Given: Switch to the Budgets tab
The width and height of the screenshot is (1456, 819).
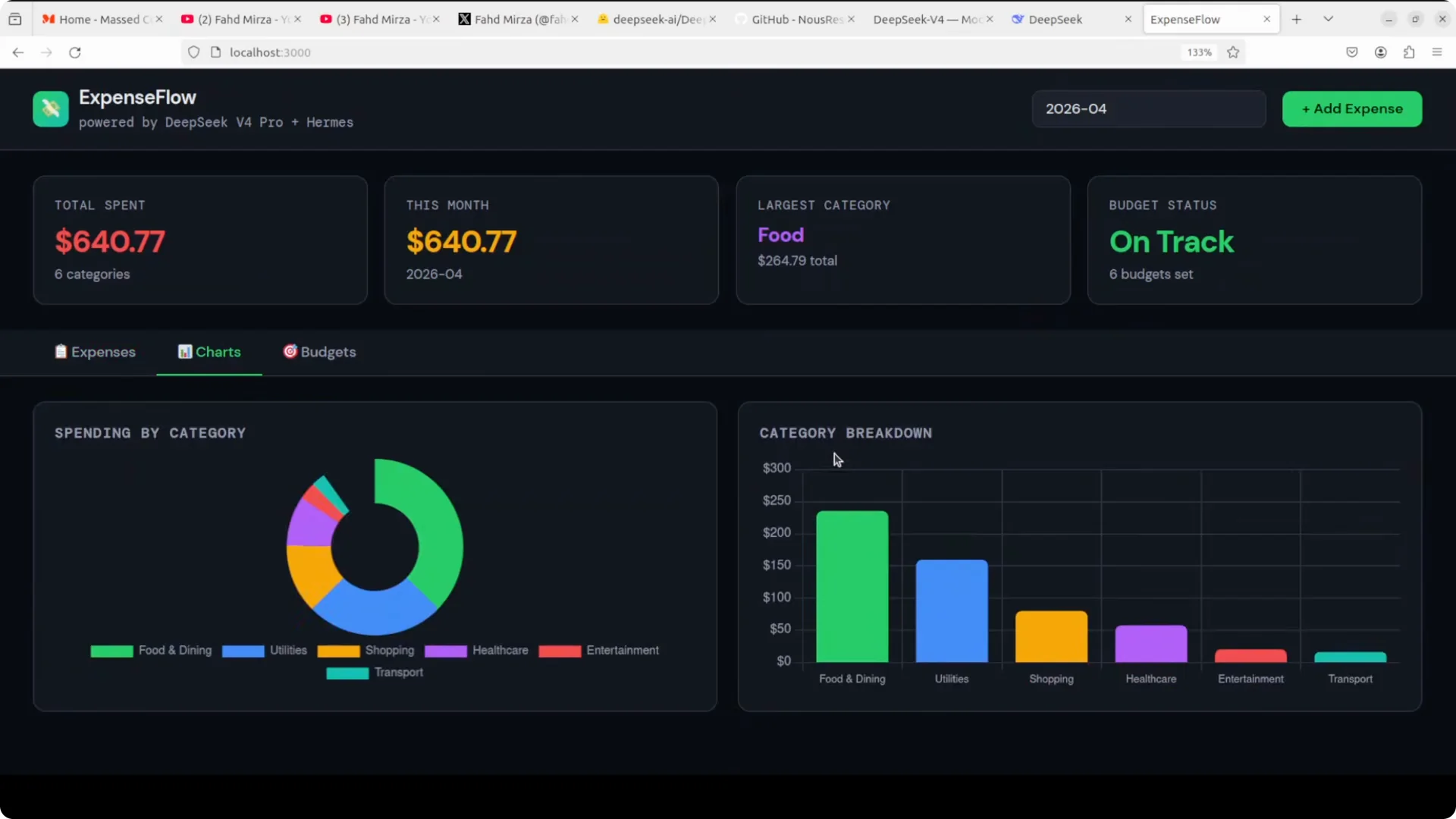Looking at the screenshot, I should 319,352.
